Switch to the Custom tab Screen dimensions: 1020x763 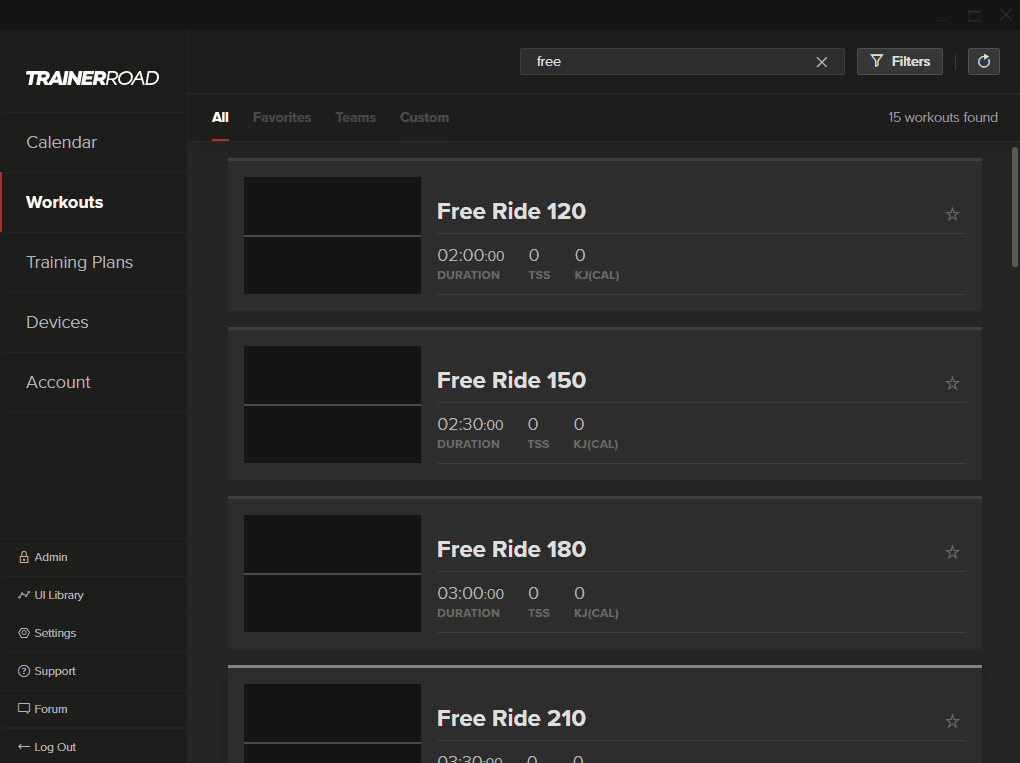[x=424, y=117]
